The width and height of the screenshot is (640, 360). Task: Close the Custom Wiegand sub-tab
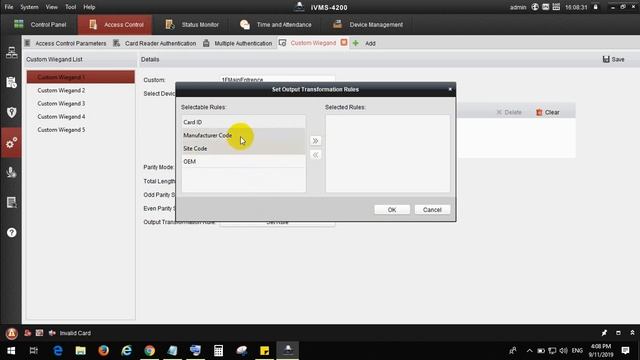344,42
